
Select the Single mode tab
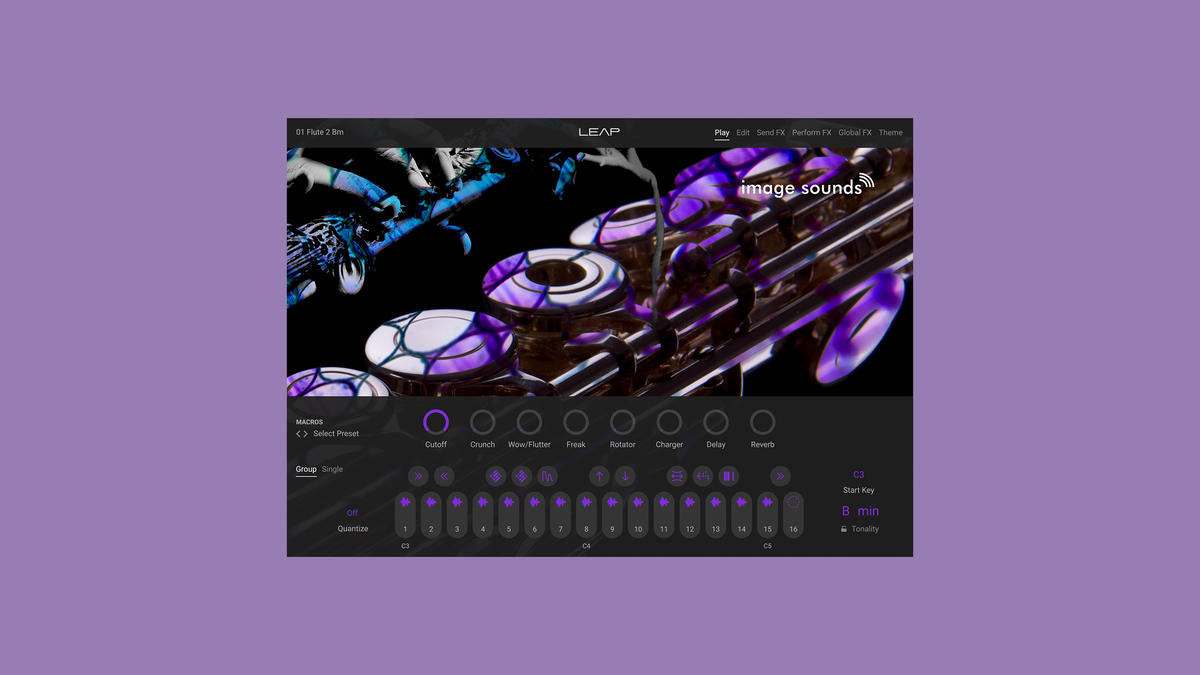tap(332, 469)
